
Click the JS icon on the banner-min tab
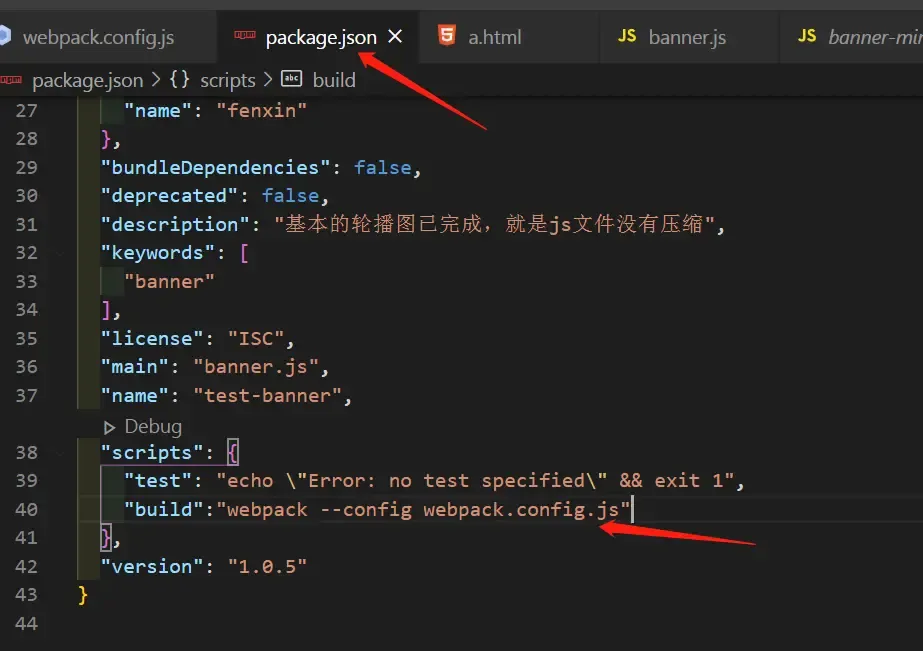(806, 34)
